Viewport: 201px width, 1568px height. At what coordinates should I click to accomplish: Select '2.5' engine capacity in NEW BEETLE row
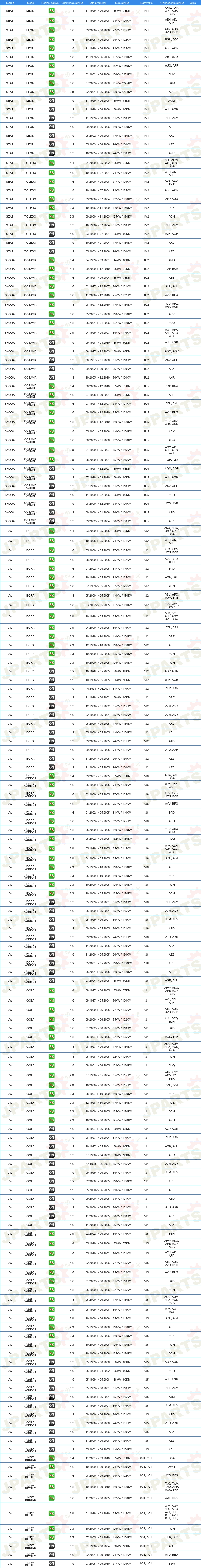pyautogui.click(x=72, y=1537)
